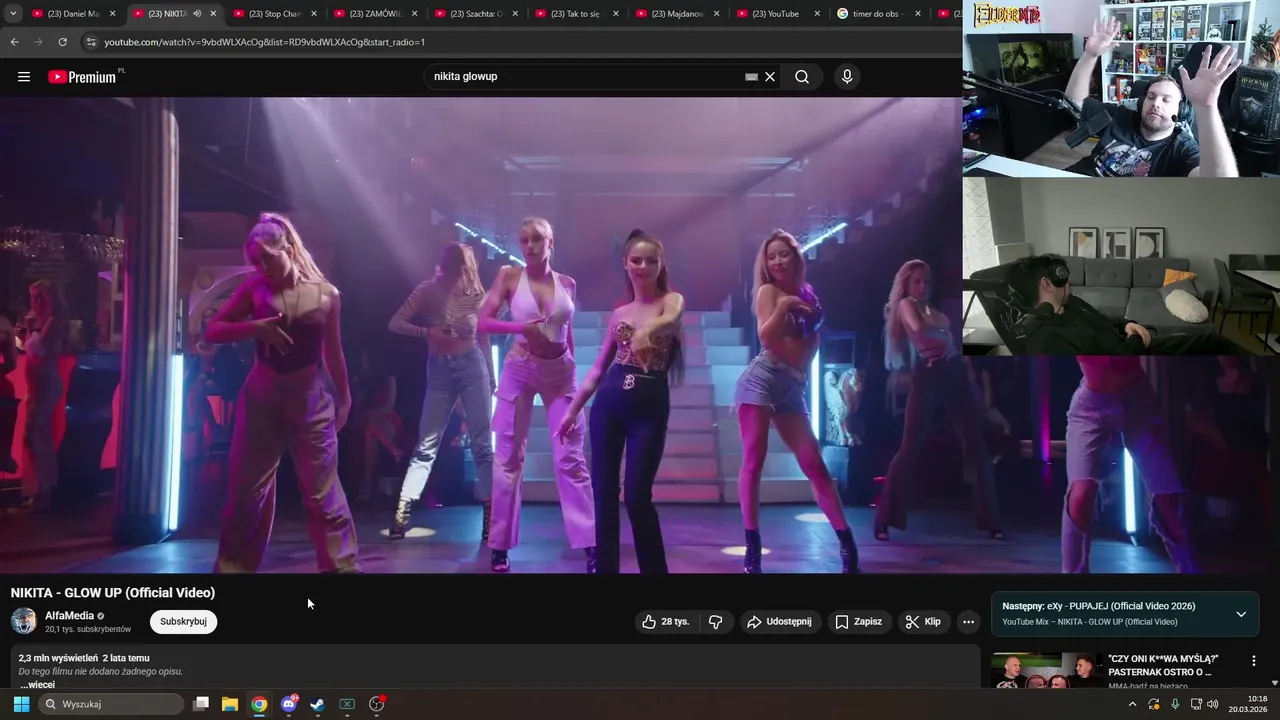Click the Wyszukaj taskbar search box
Screen dimensions: 1280x720
[x=111, y=704]
